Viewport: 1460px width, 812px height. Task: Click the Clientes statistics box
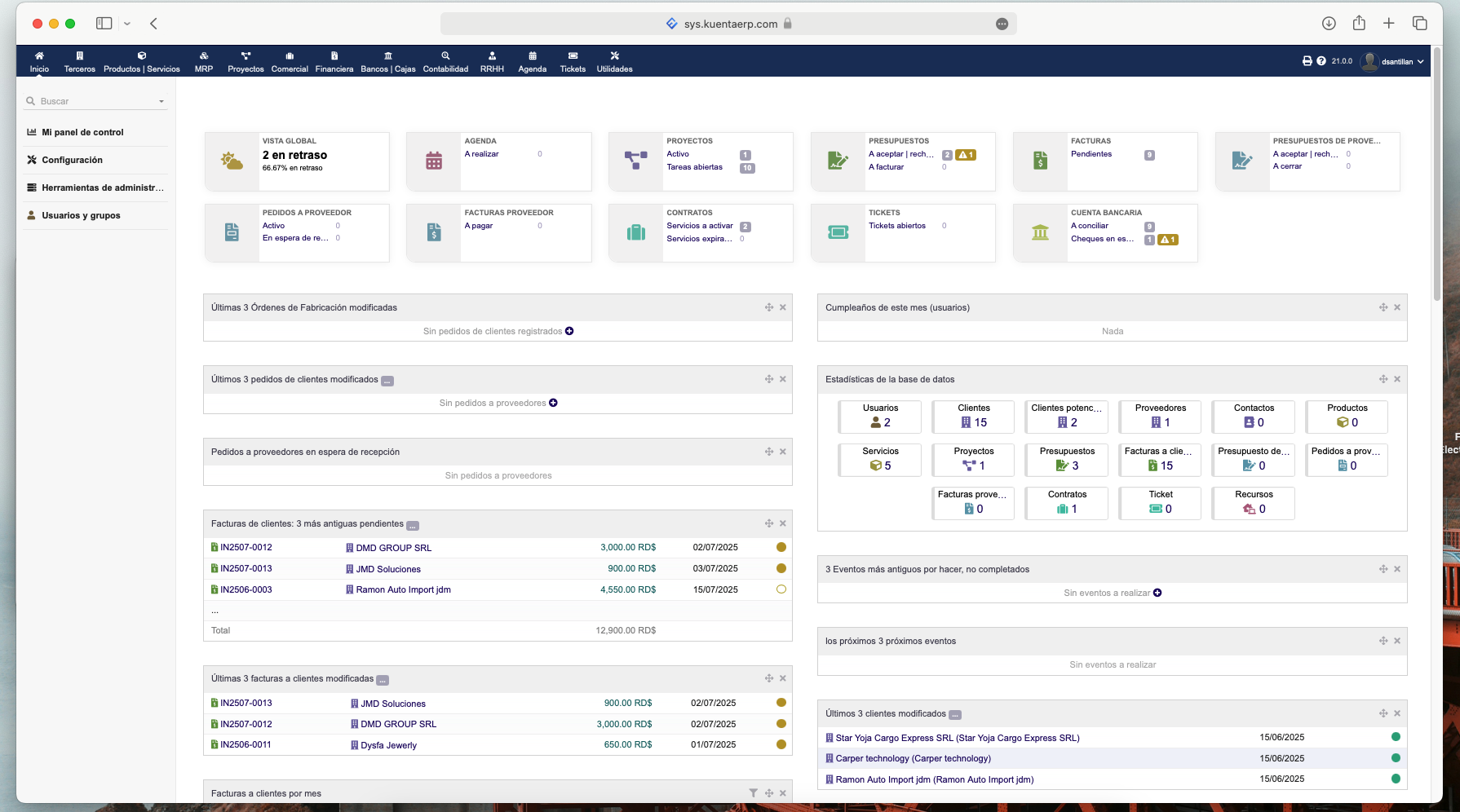coord(973,416)
